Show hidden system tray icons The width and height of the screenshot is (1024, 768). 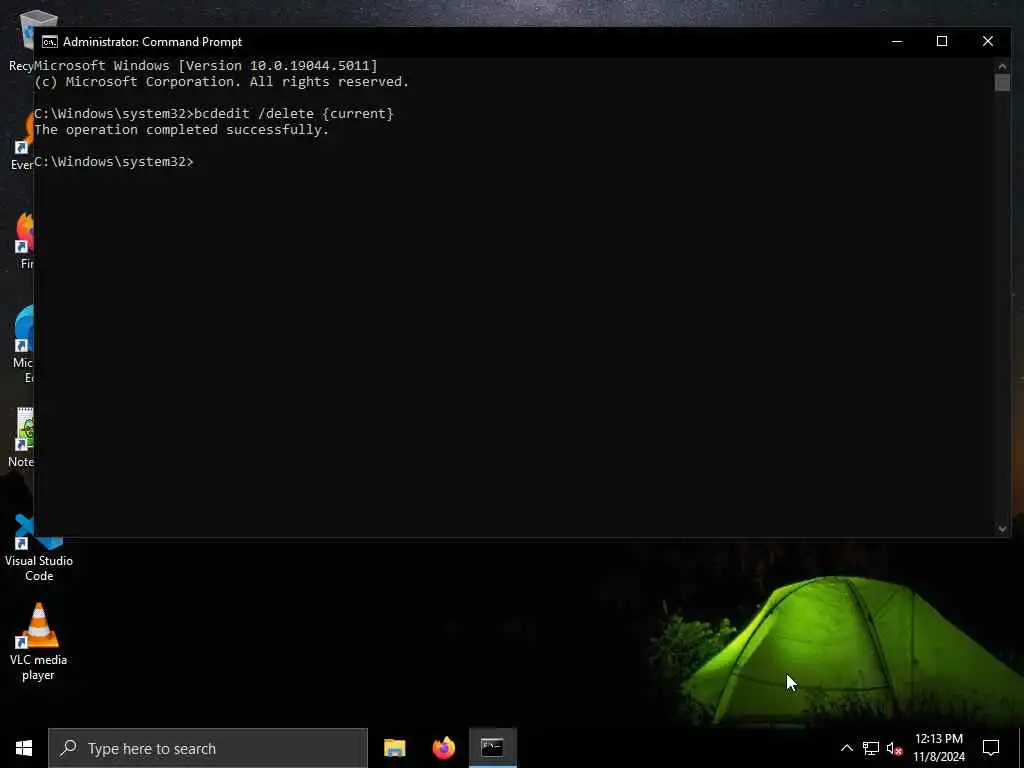click(846, 748)
